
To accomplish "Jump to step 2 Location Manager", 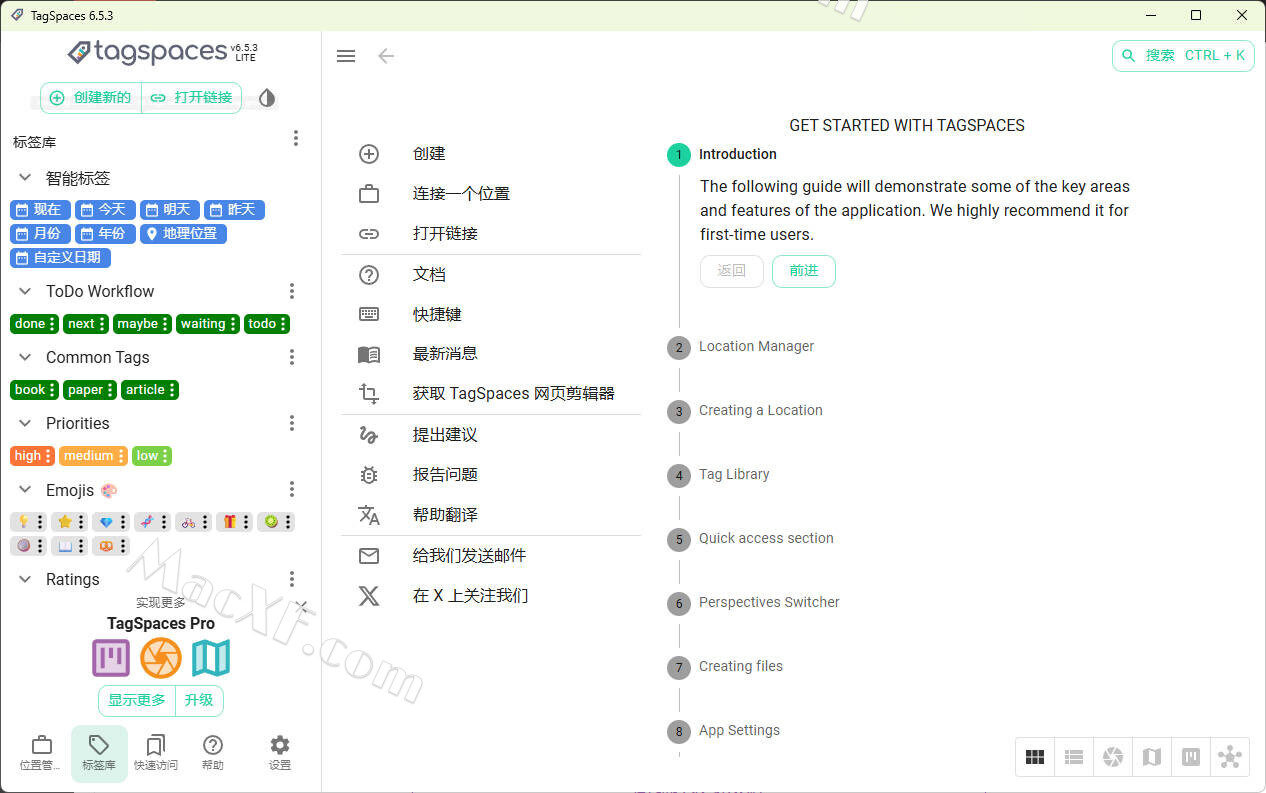I will (x=741, y=347).
